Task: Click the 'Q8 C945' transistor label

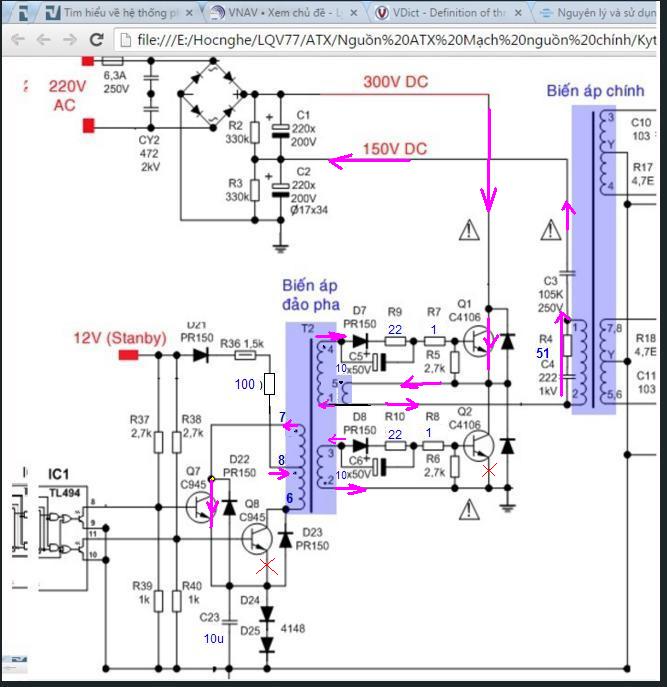Action: tap(252, 510)
